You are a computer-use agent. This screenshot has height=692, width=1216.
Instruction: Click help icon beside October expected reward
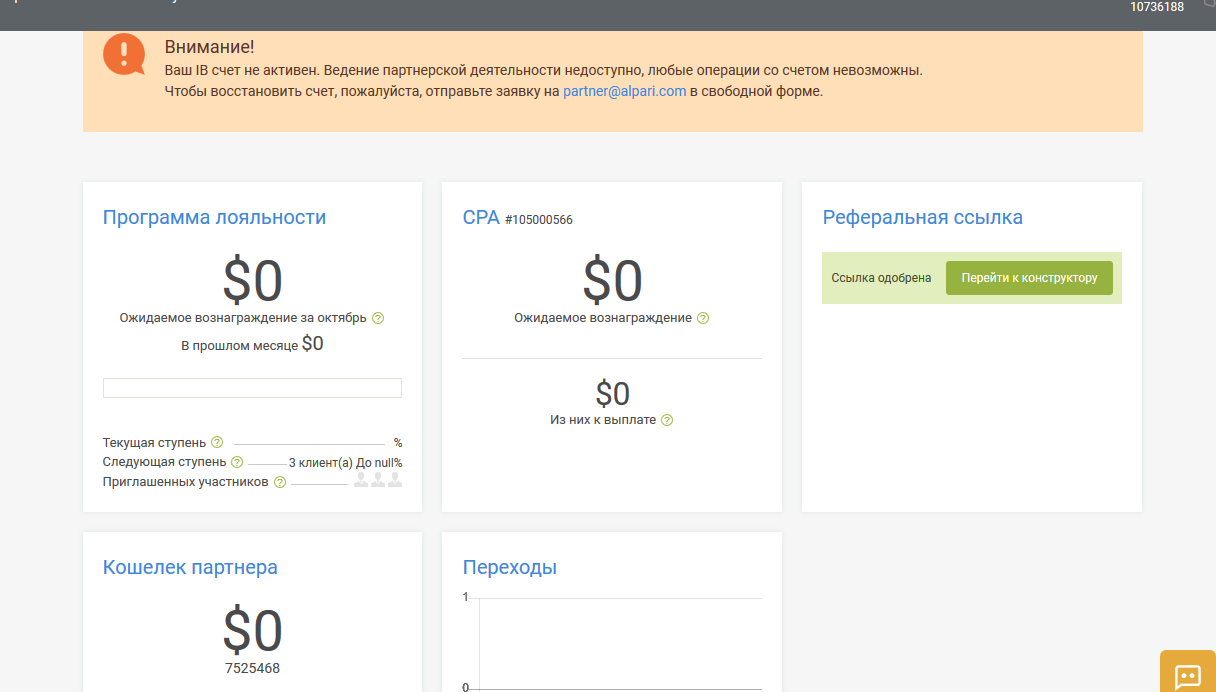(x=378, y=318)
